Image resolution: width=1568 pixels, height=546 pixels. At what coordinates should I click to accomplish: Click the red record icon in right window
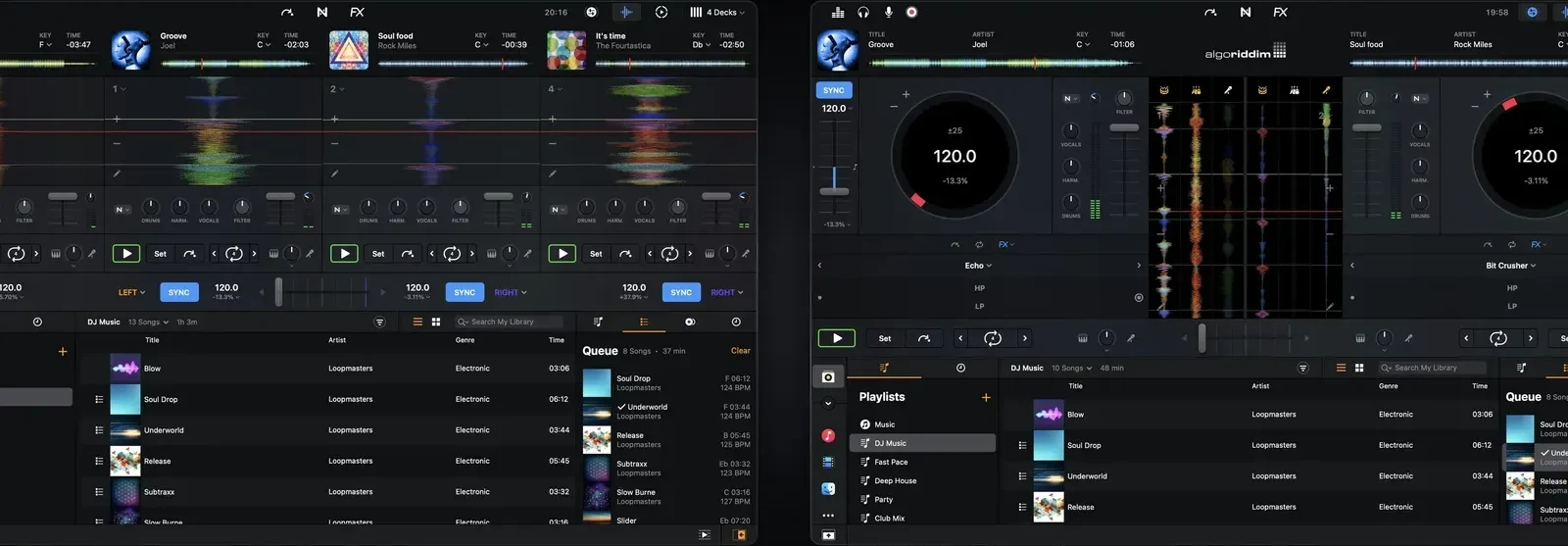pyautogui.click(x=911, y=12)
